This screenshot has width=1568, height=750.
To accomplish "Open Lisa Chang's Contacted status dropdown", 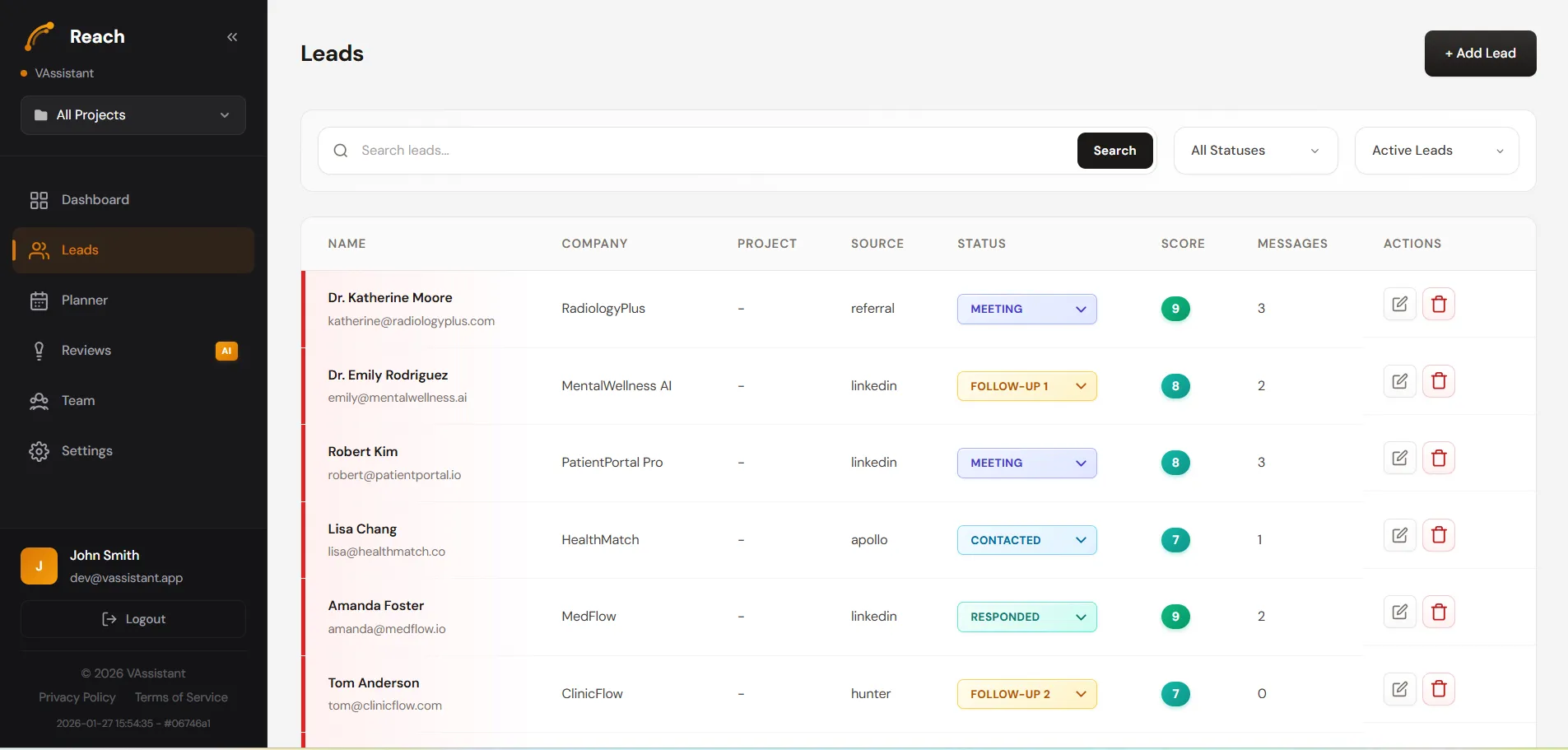I will [x=1026, y=540].
